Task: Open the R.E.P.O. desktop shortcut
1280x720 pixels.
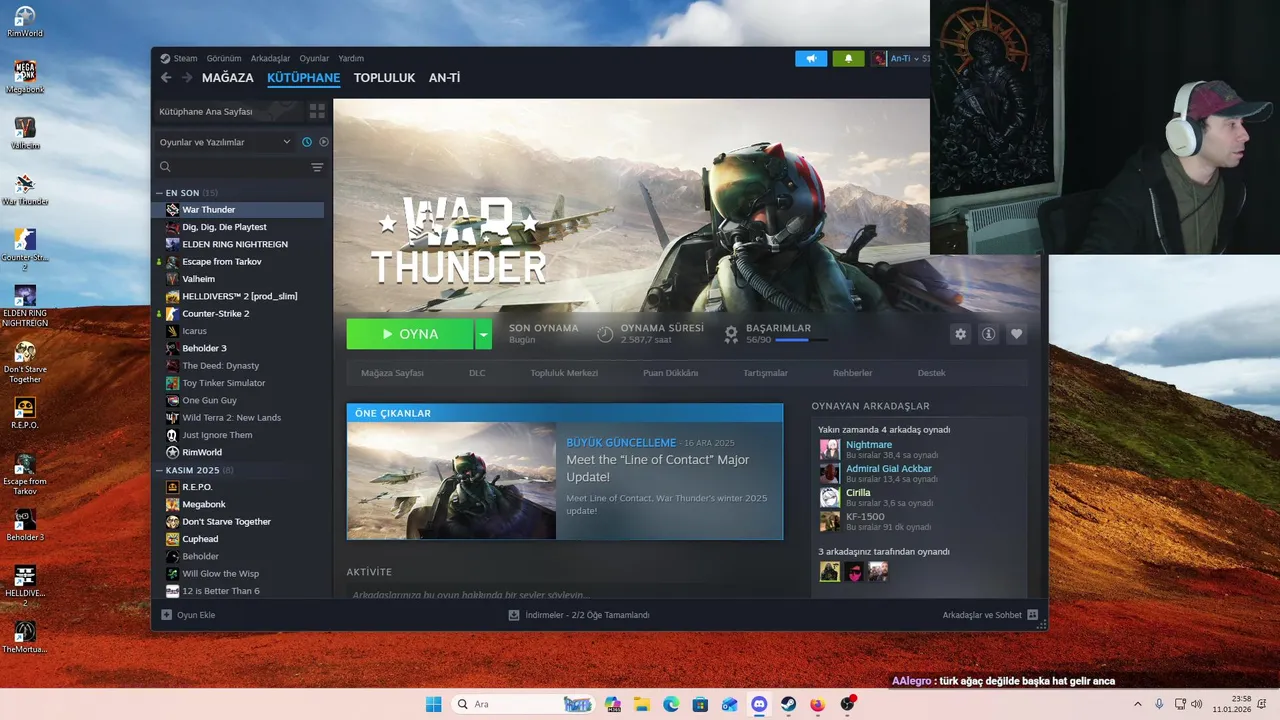Action: tap(25, 412)
